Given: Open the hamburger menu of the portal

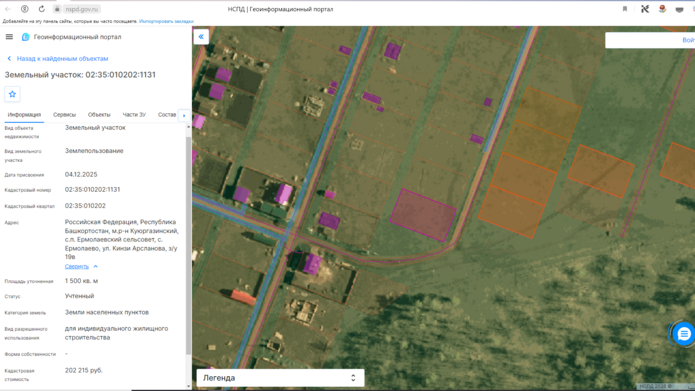Looking at the screenshot, I should pyautogui.click(x=9, y=37).
